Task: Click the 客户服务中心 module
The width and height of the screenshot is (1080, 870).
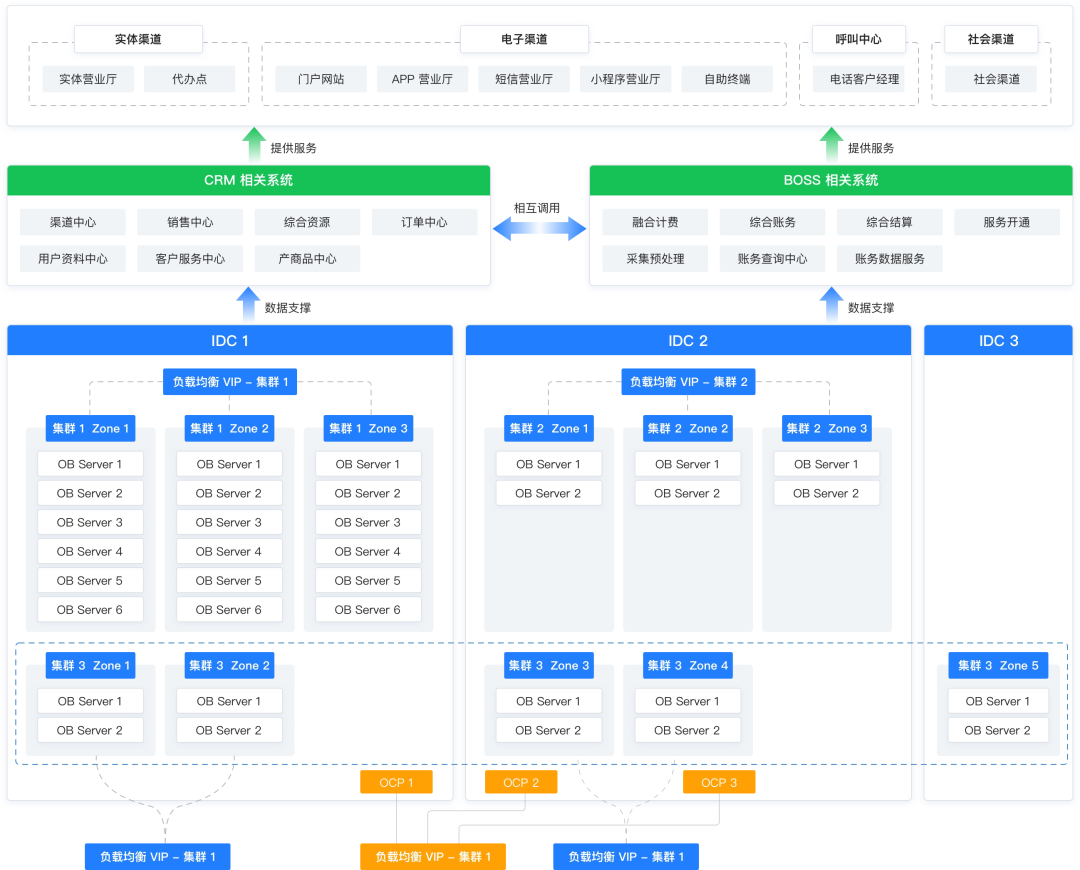Action: [x=190, y=258]
